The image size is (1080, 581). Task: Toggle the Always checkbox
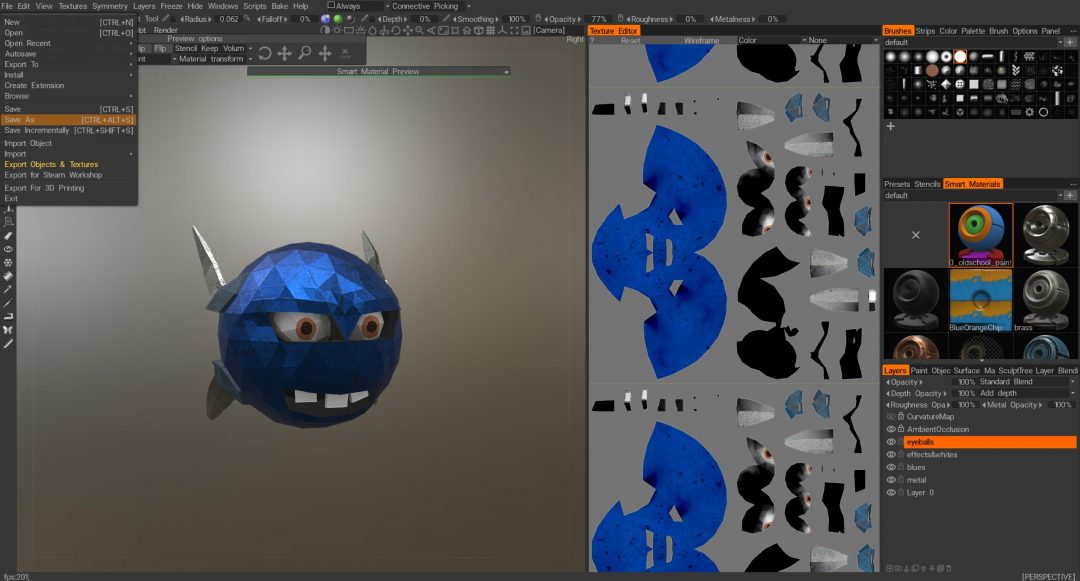331,6
